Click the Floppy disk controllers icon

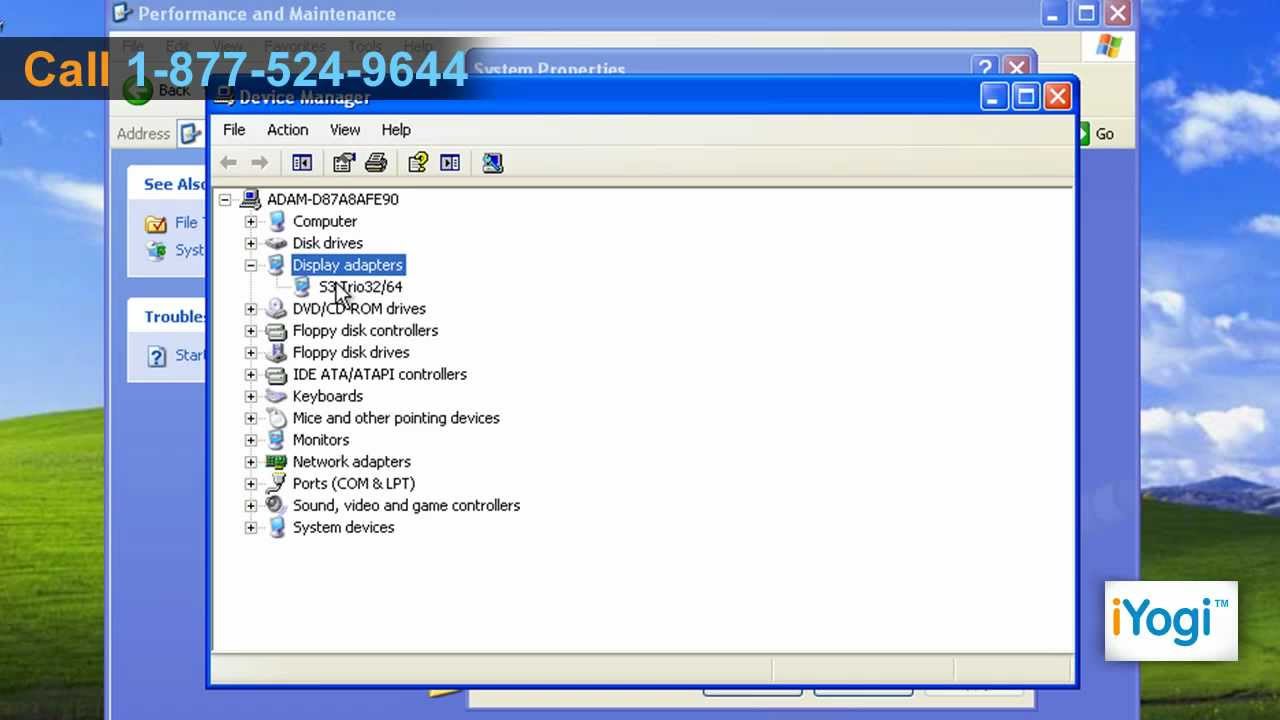coord(276,331)
